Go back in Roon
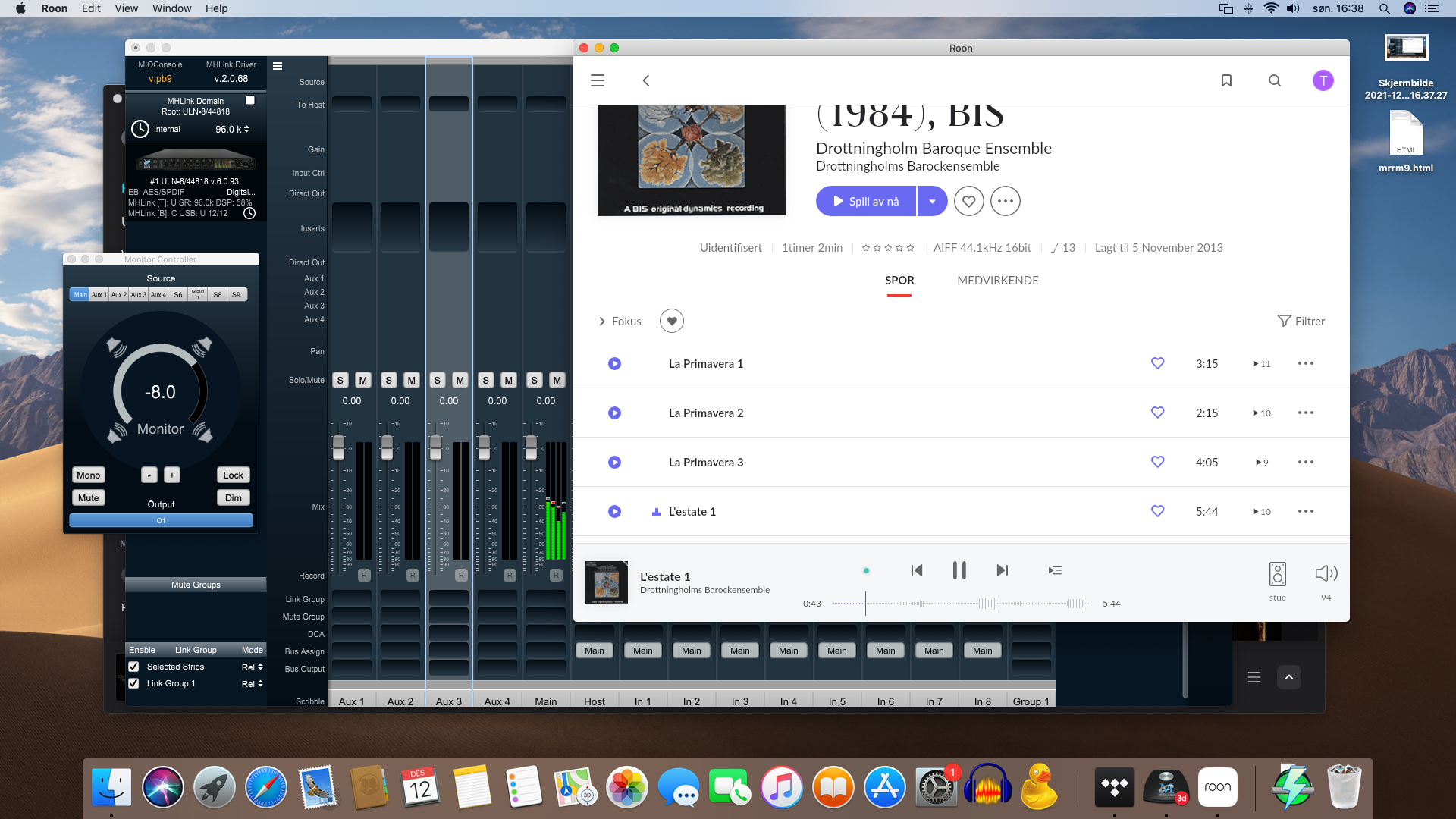The image size is (1456, 819). (x=646, y=80)
